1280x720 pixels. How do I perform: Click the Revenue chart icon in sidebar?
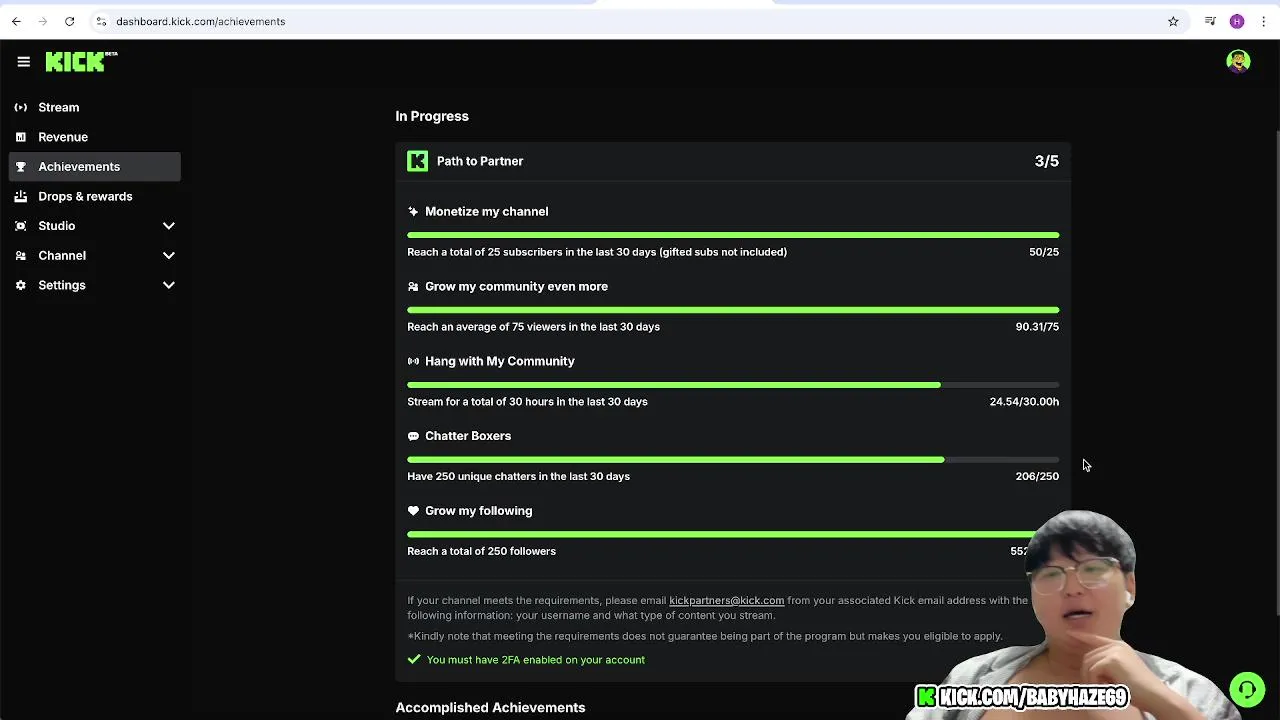click(21, 137)
